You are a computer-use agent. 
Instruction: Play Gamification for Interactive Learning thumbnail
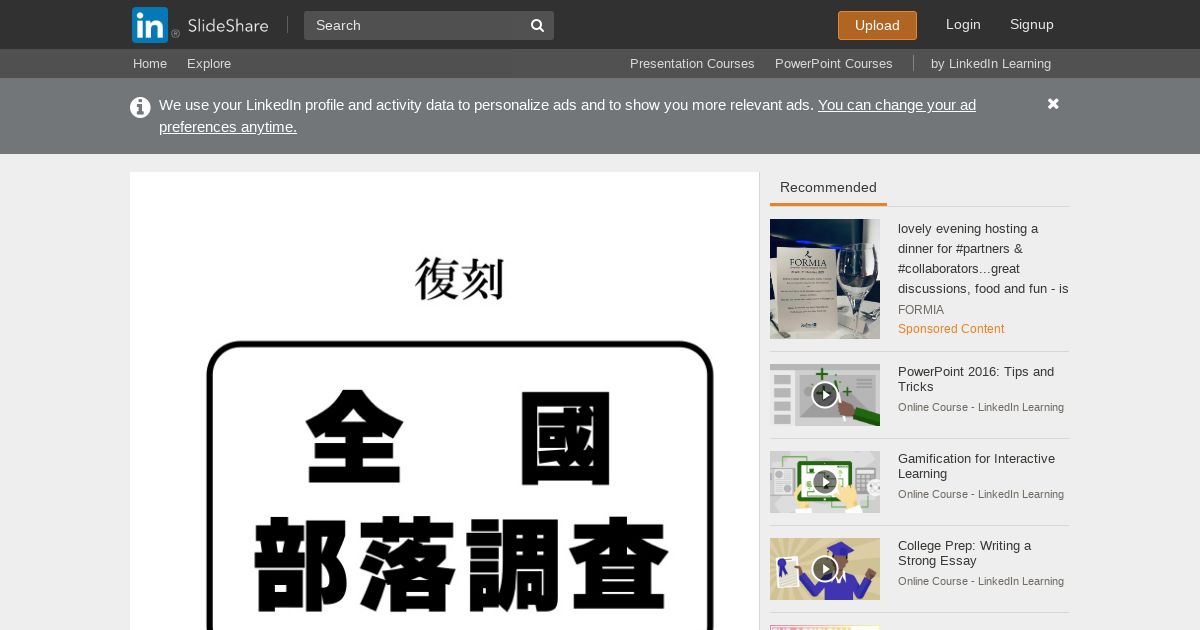tap(825, 482)
